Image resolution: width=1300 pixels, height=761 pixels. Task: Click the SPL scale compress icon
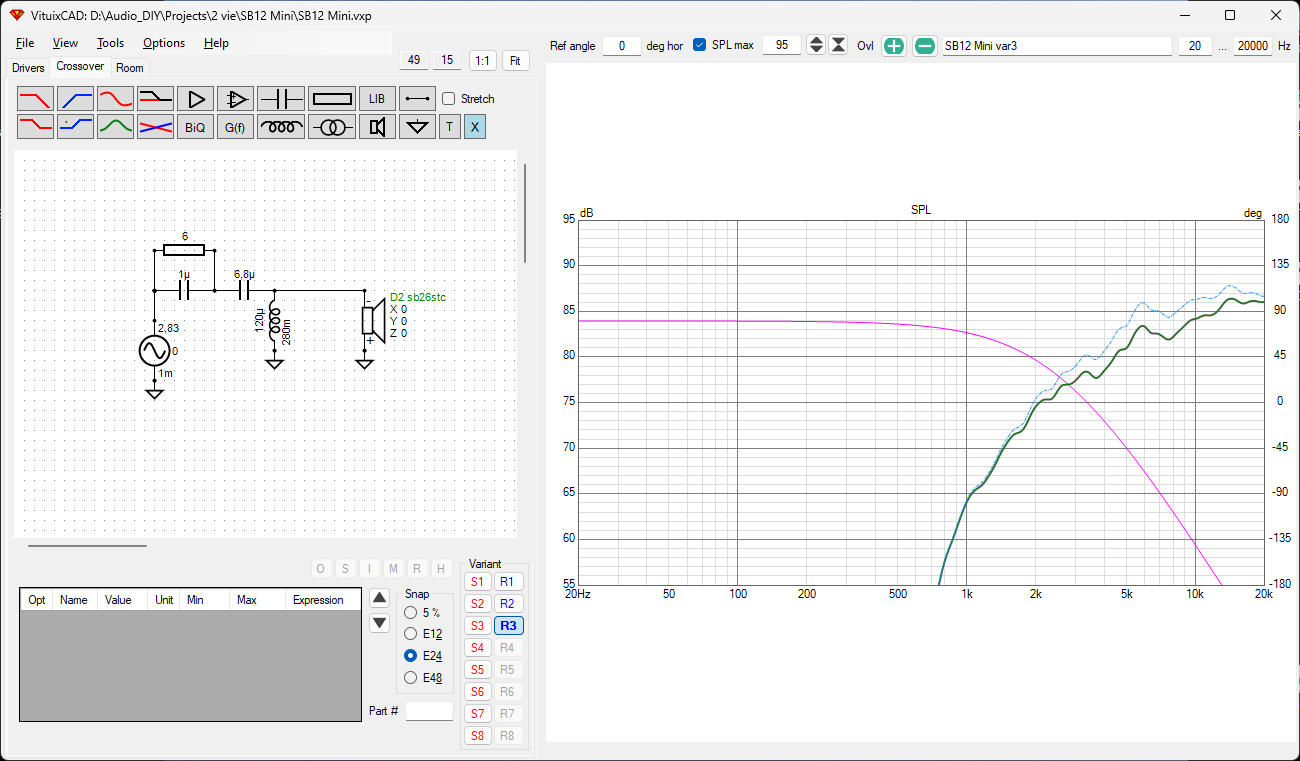pyautogui.click(x=838, y=45)
